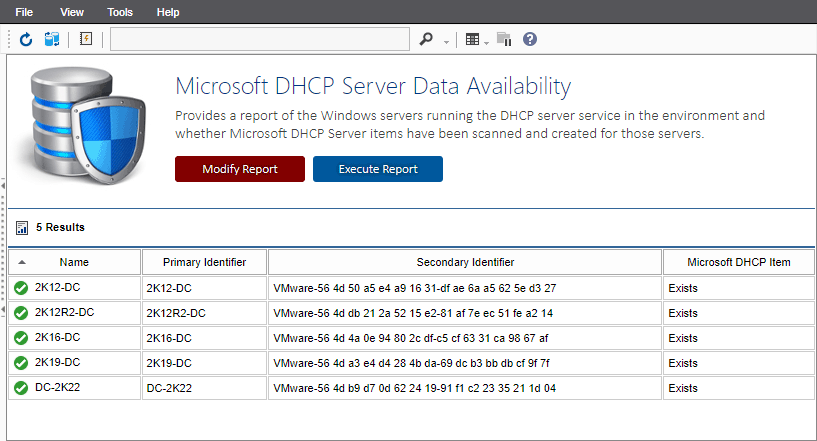The width and height of the screenshot is (817, 441).
Task: Click the Refresh icon in toolbar
Action: [x=26, y=40]
